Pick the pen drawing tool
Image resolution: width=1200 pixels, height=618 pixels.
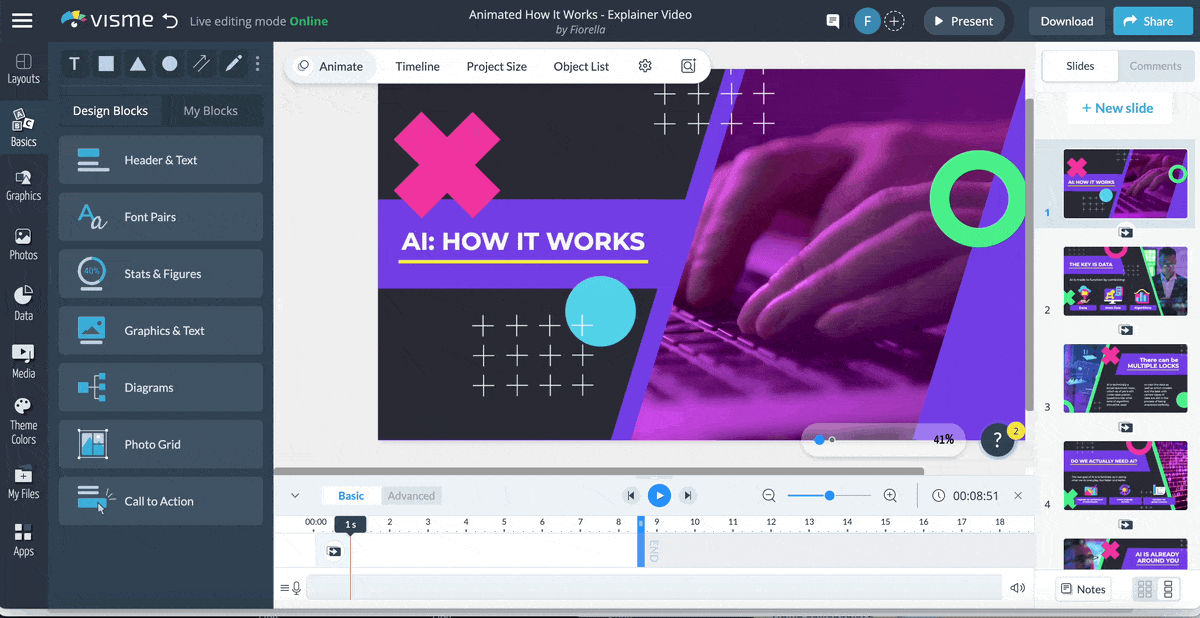click(233, 64)
